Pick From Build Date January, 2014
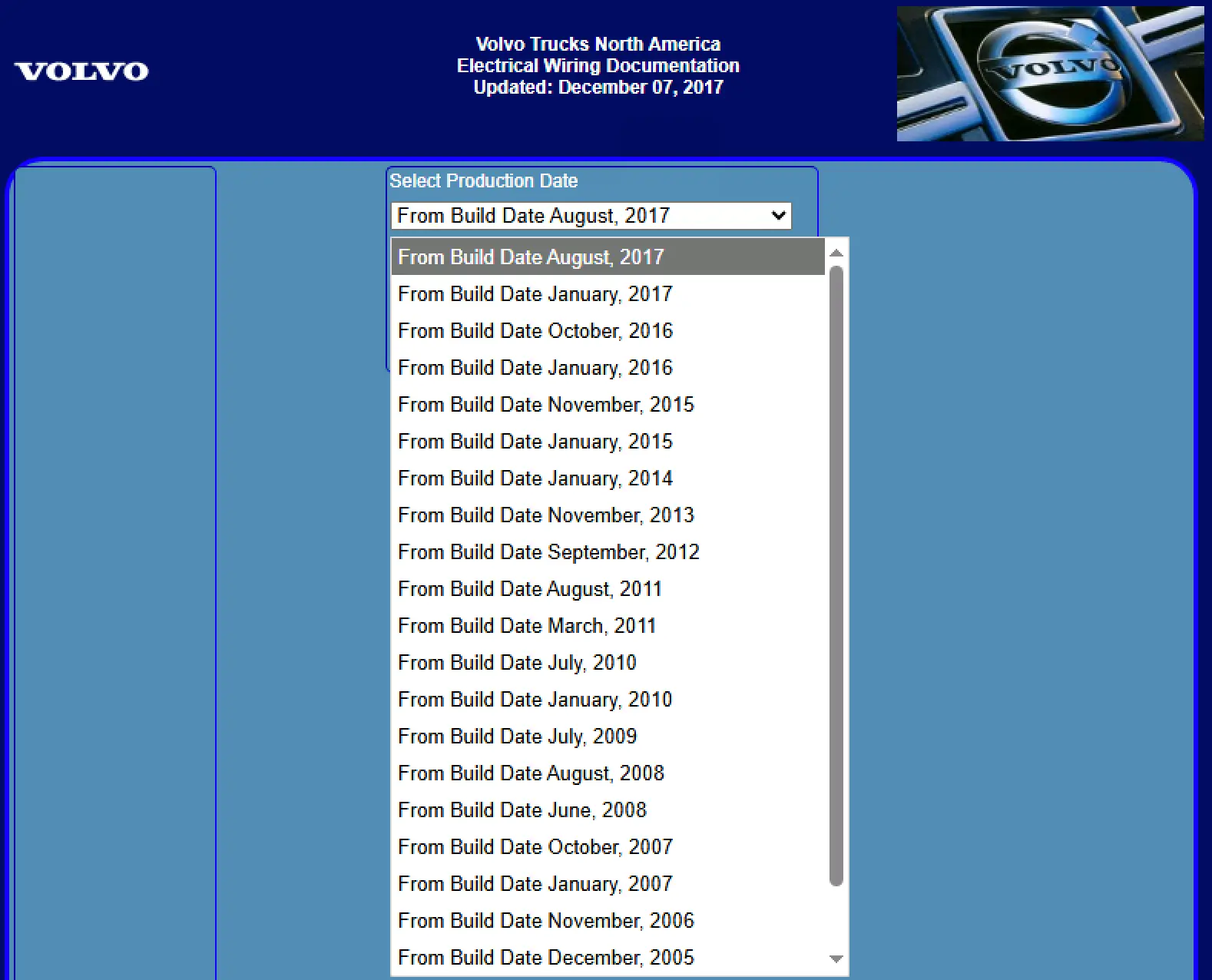 point(608,478)
